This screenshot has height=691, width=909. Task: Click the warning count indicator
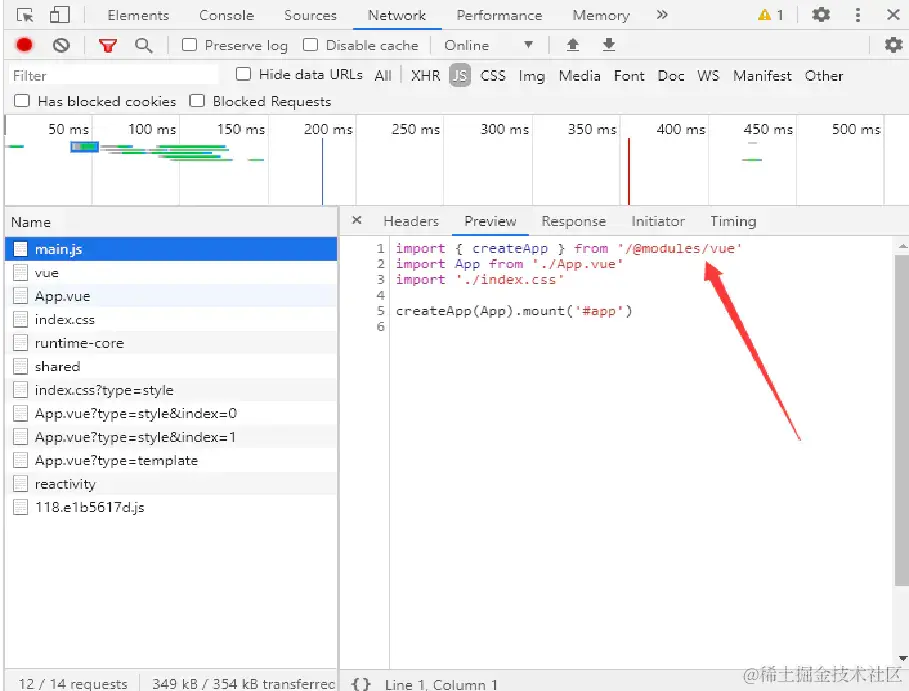771,15
